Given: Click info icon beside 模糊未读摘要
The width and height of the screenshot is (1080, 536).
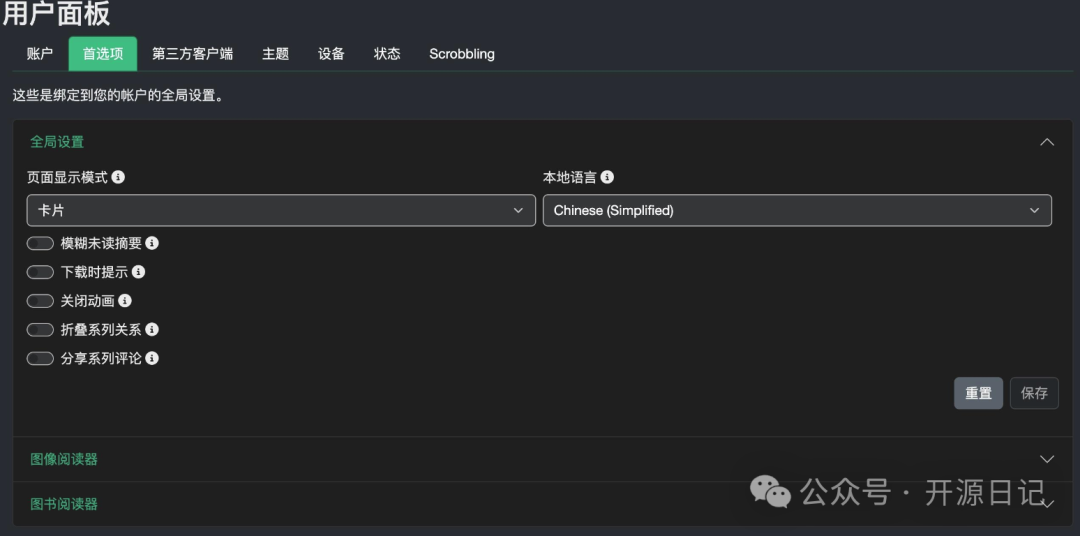Looking at the screenshot, I should pos(152,243).
